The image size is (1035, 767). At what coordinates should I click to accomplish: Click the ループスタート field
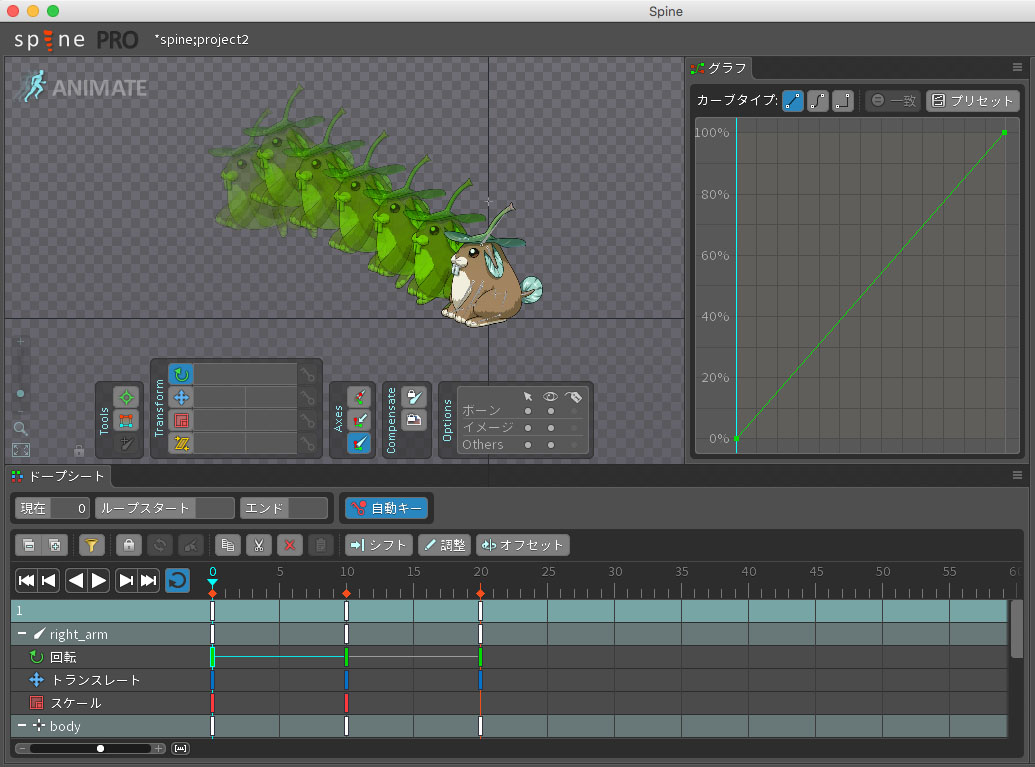tap(164, 508)
